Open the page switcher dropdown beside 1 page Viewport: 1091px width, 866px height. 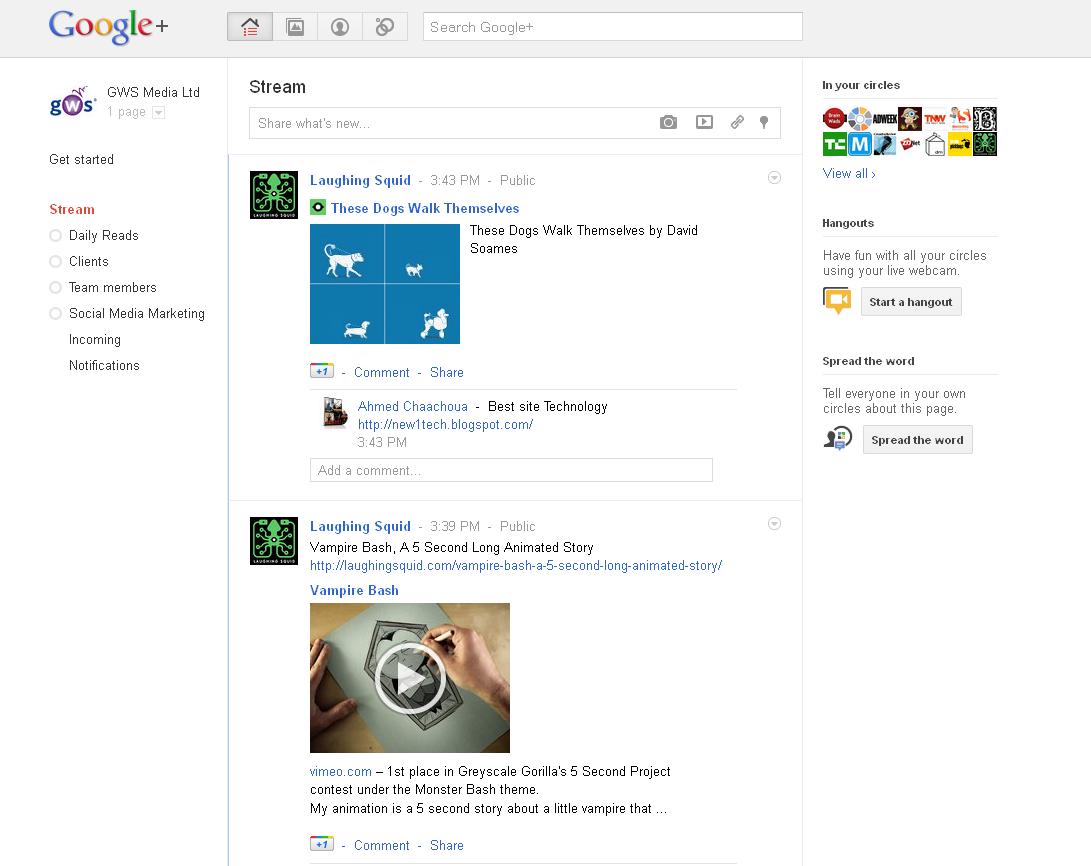click(x=159, y=113)
